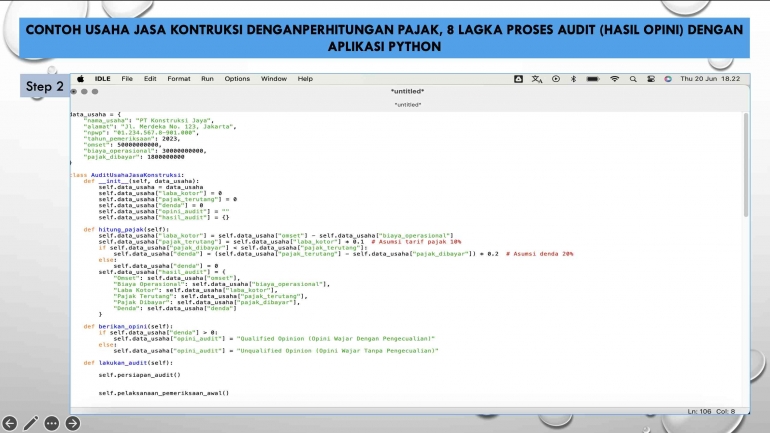The image size is (770, 433).
Task: Open Spotlight search
Action: 633,79
